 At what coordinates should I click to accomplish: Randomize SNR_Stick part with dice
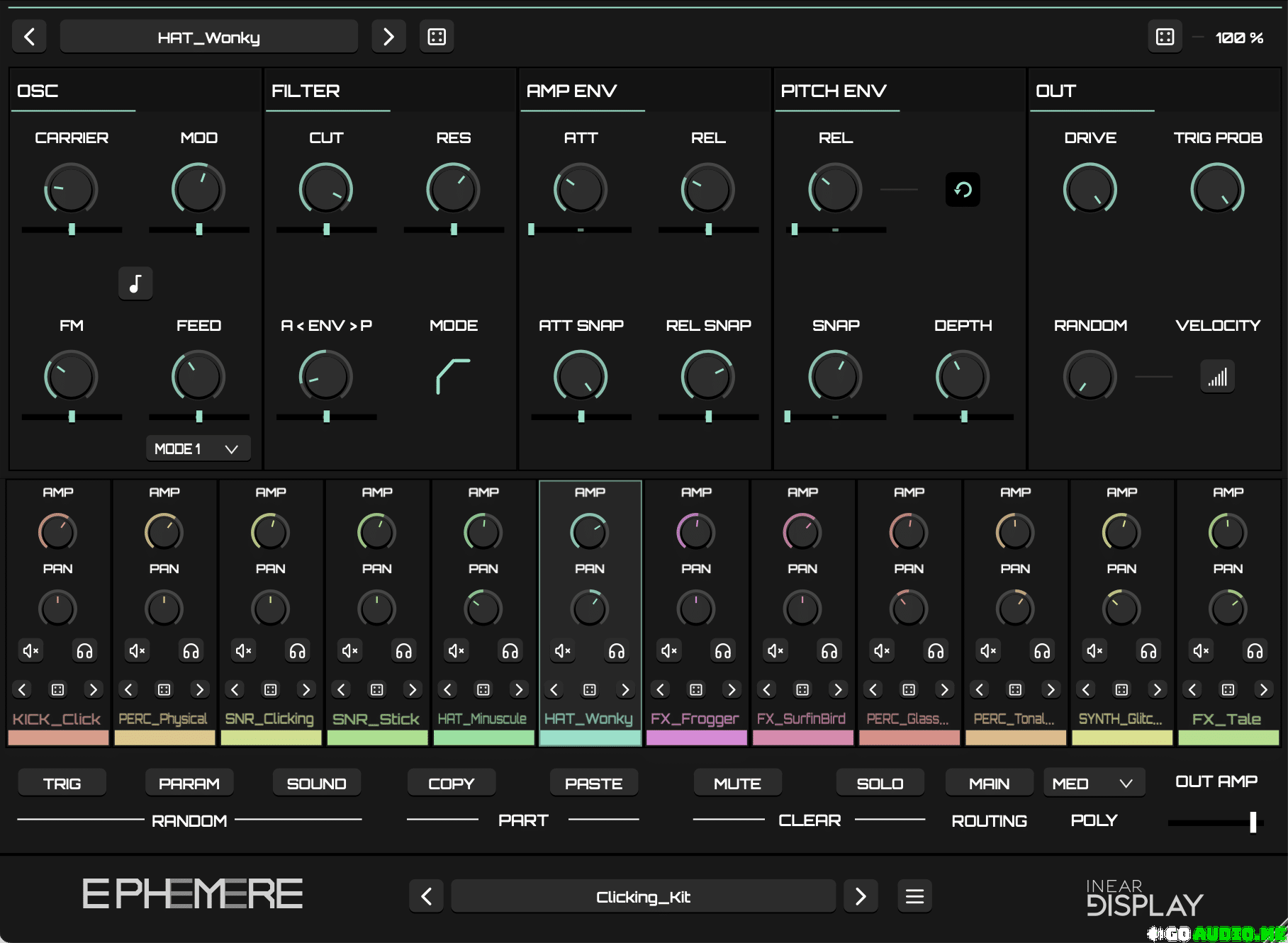coord(377,689)
